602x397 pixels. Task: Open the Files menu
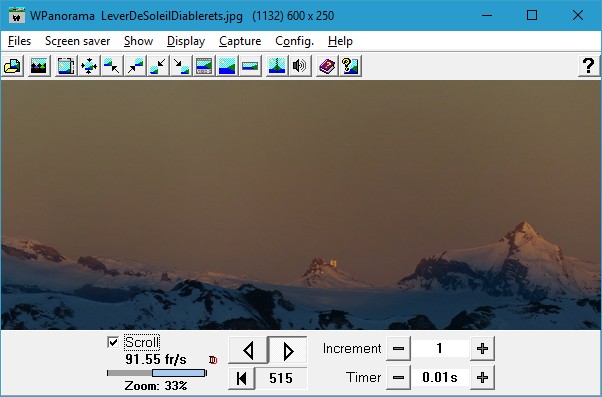[x=19, y=41]
